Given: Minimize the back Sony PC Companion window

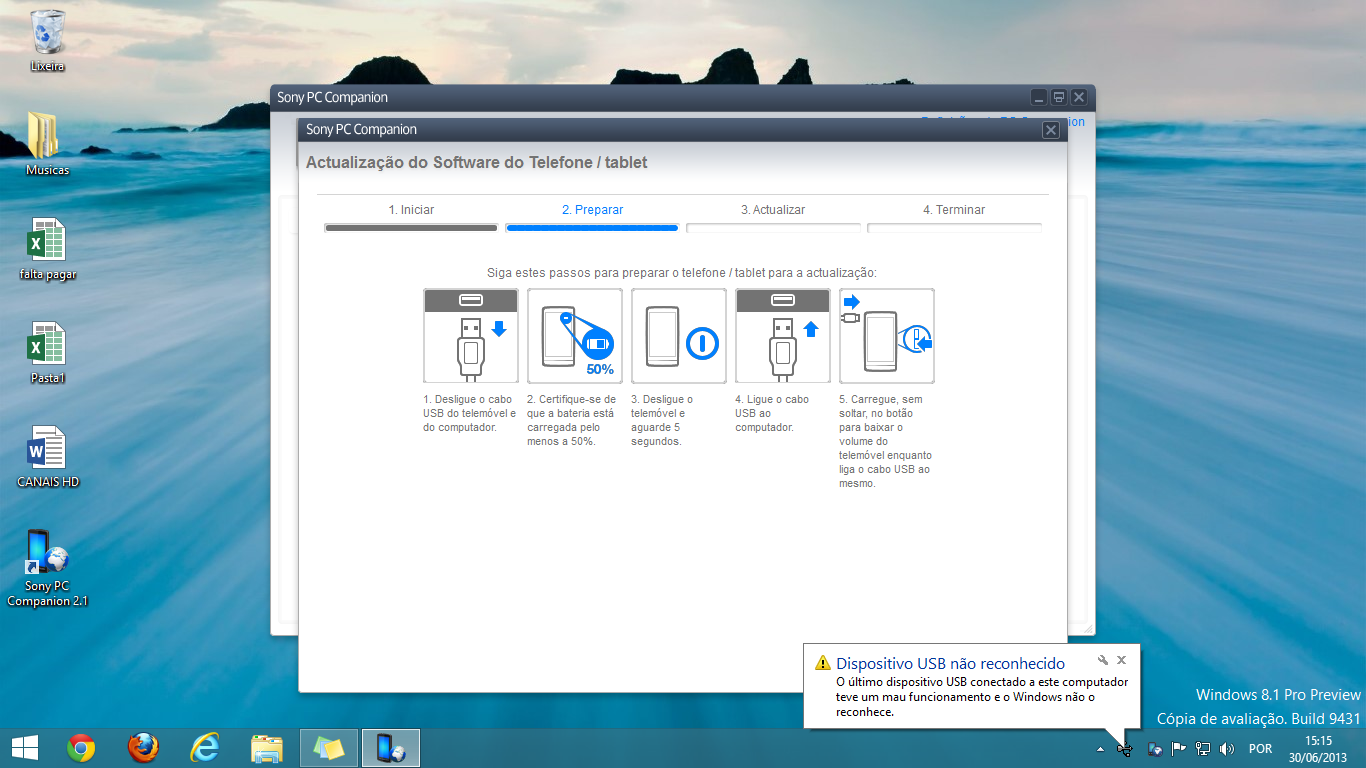Looking at the screenshot, I should tap(1039, 97).
